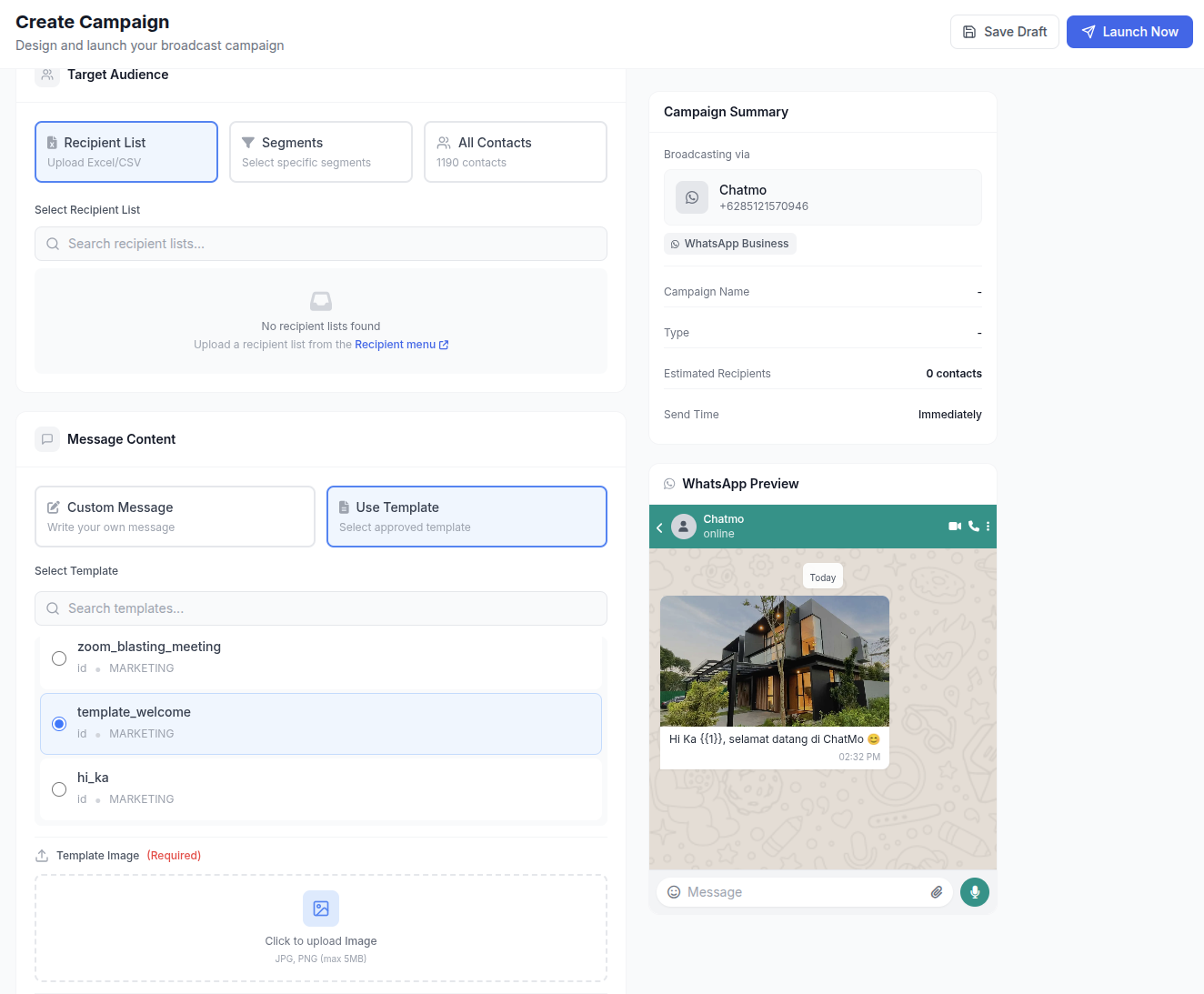Image resolution: width=1204 pixels, height=994 pixels.
Task: Click the +6285121570946 phone number
Action: click(x=764, y=206)
